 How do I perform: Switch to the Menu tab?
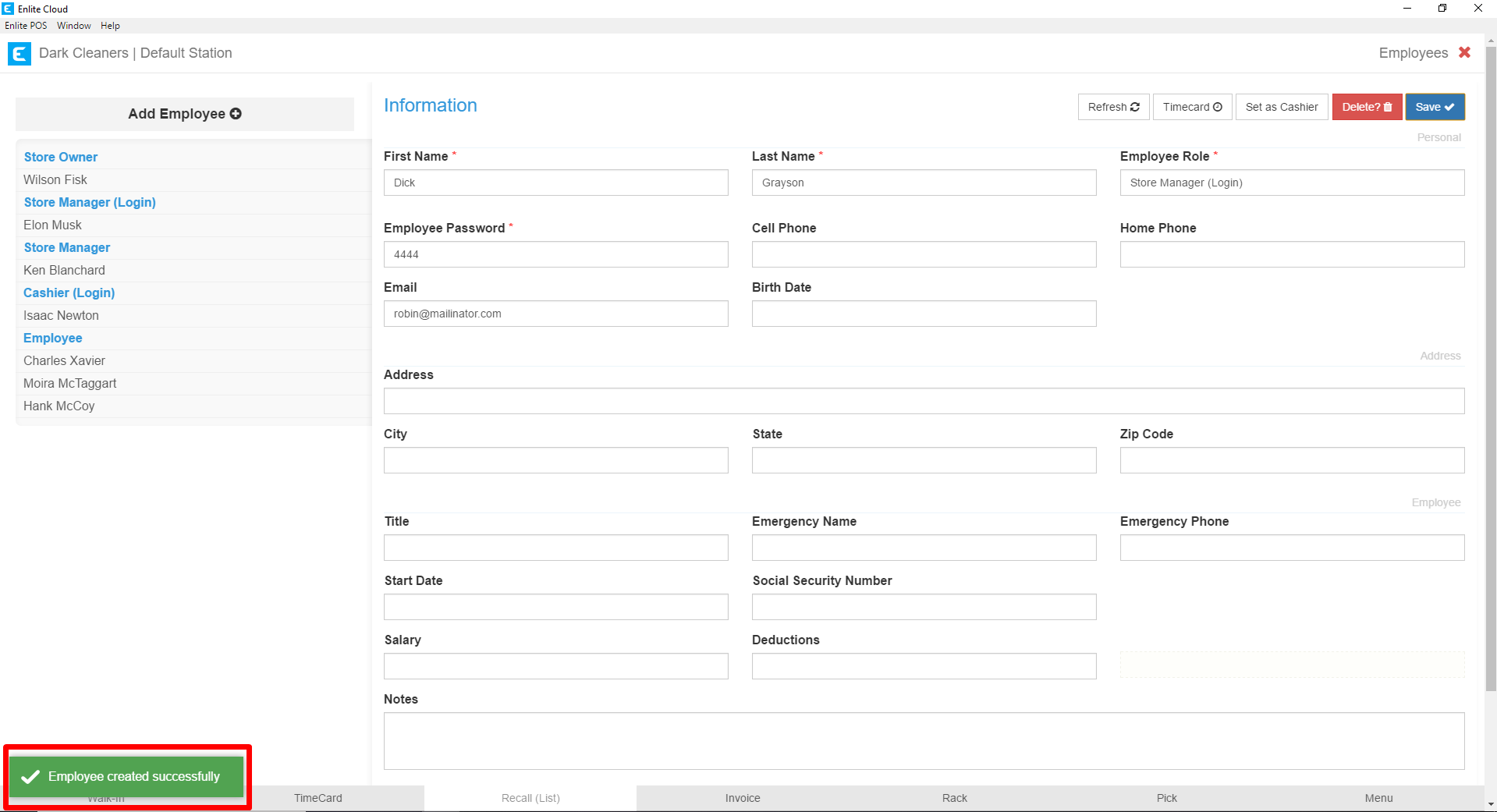tap(1379, 798)
